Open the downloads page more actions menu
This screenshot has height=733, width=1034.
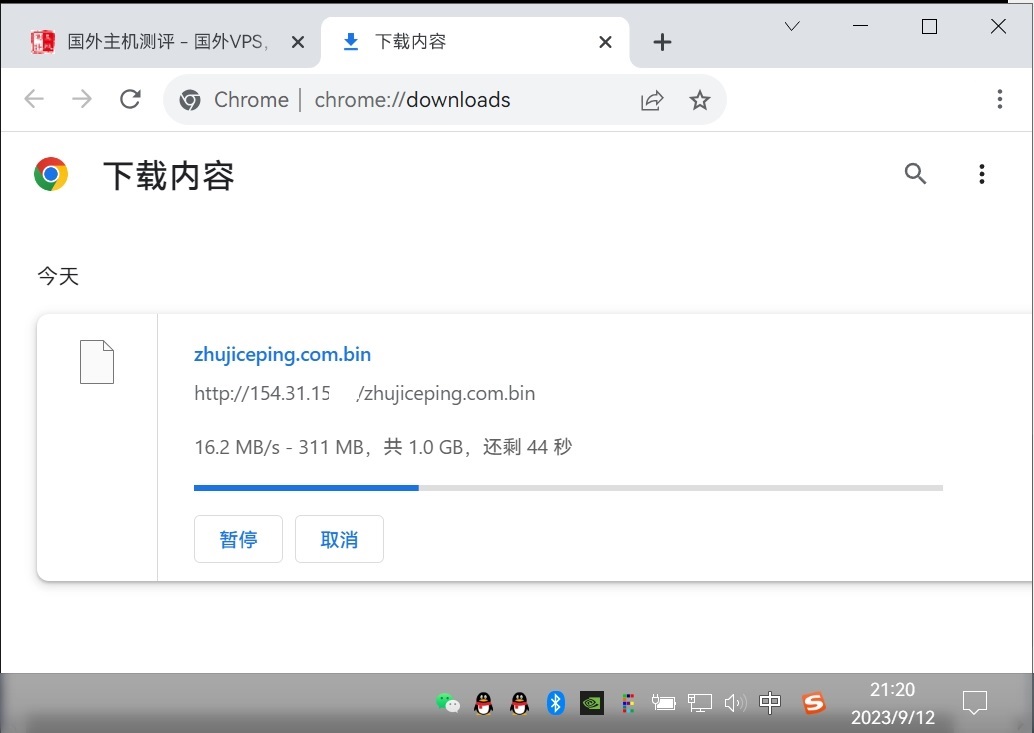coord(981,175)
